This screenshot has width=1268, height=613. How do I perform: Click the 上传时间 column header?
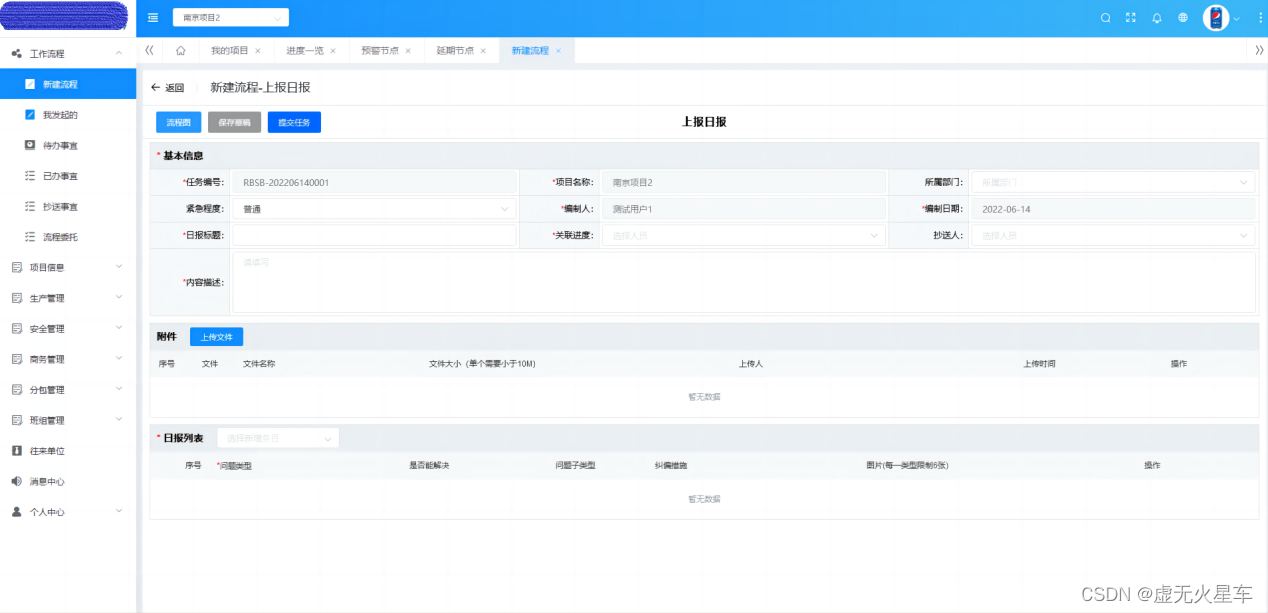1039,364
